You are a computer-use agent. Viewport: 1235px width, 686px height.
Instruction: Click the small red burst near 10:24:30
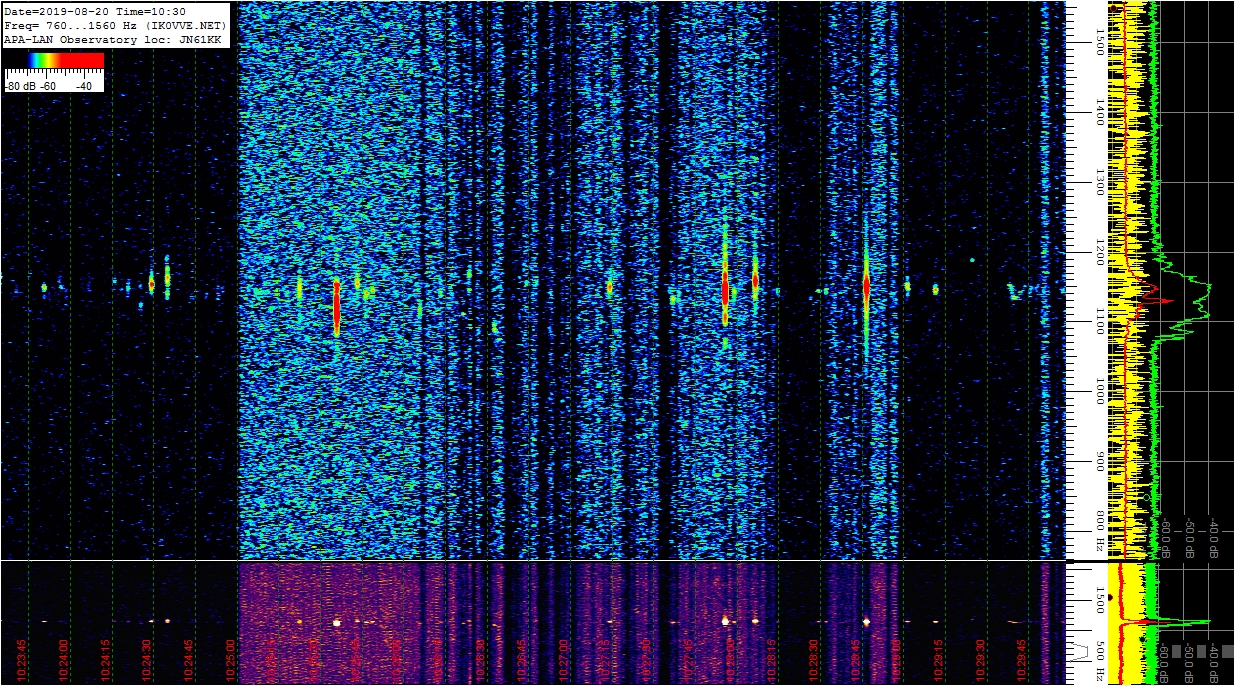coord(151,284)
